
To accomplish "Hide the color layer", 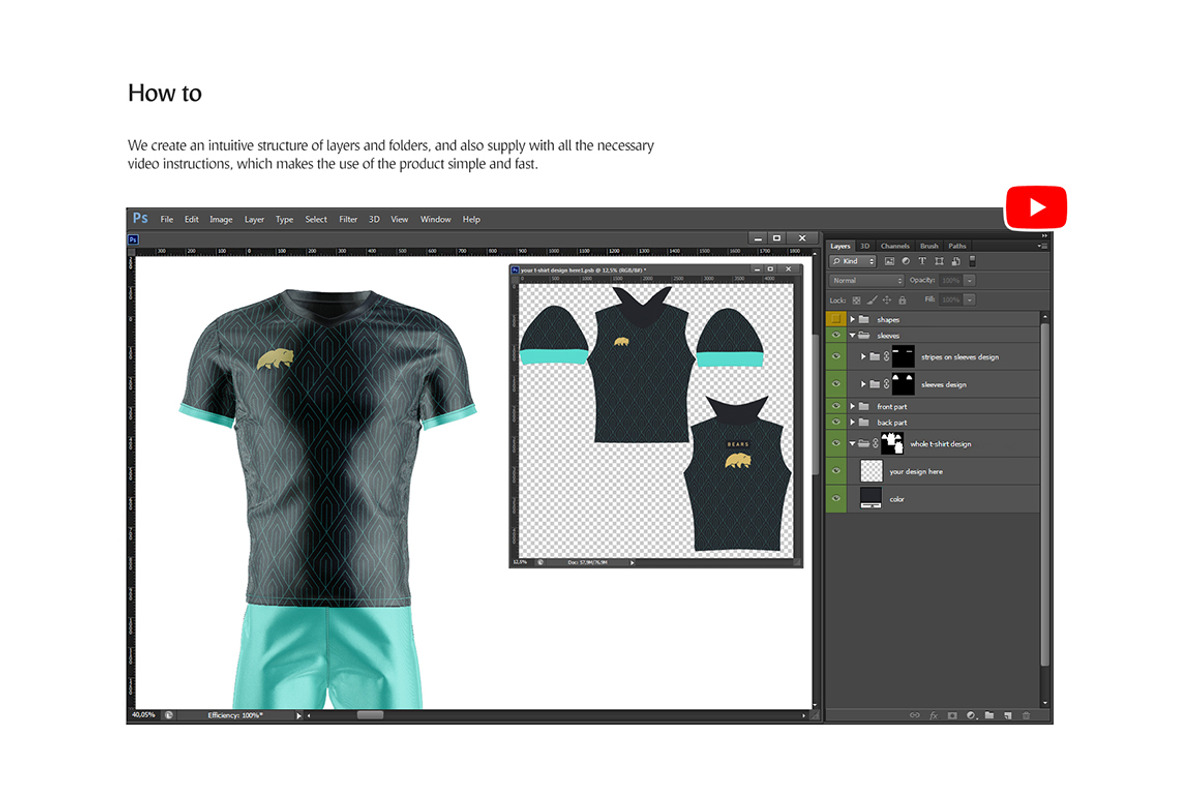I will coord(835,499).
